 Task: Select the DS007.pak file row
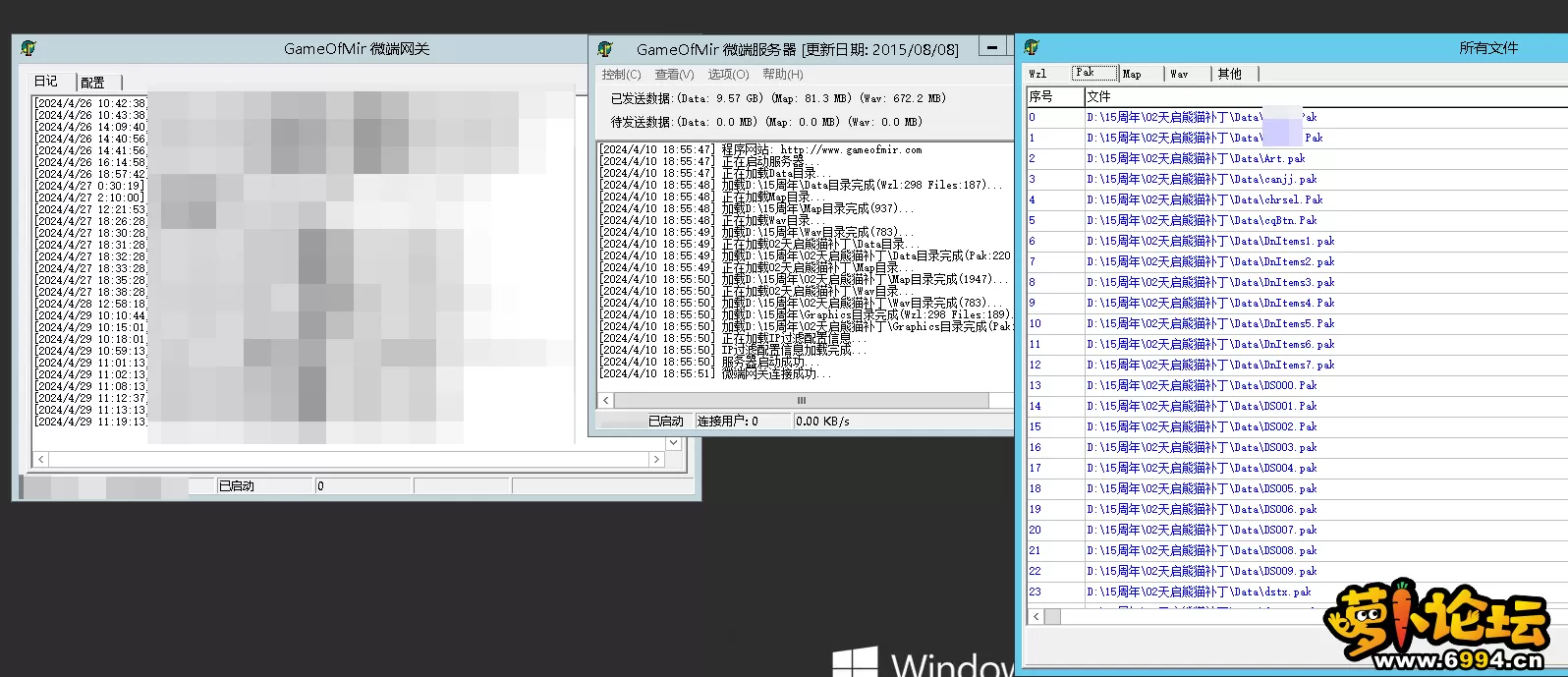click(1297, 530)
